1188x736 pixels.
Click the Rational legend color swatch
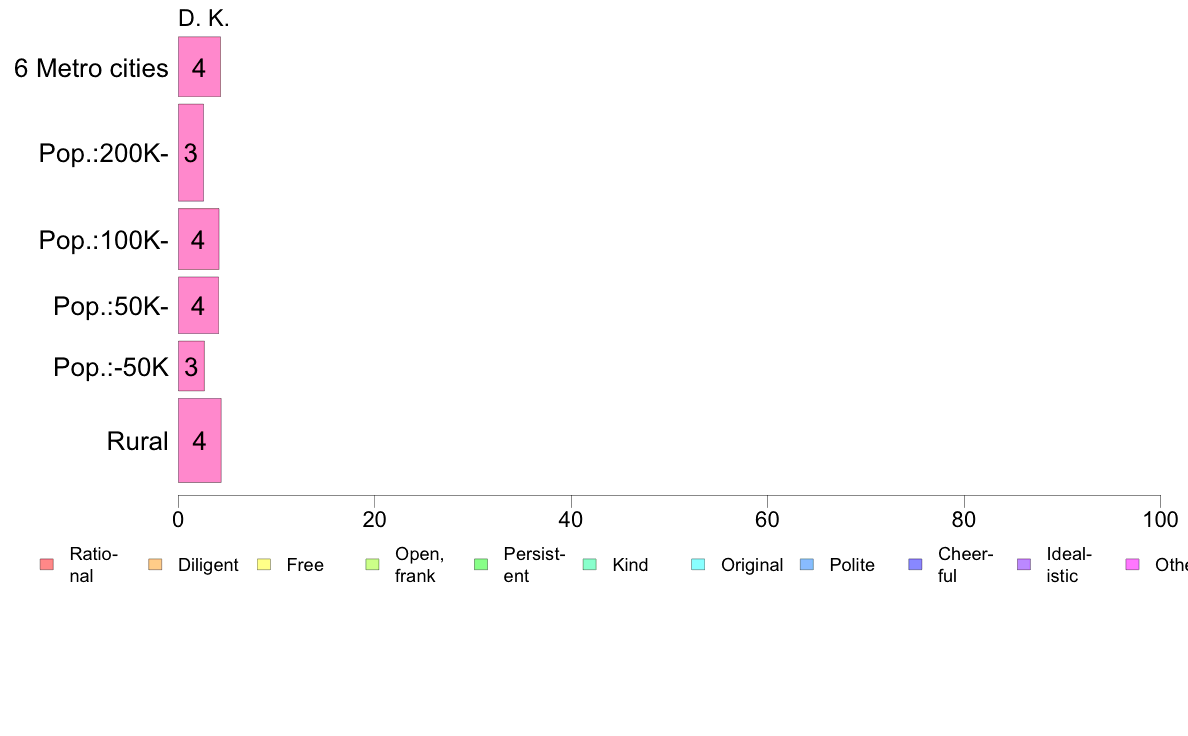[47, 565]
